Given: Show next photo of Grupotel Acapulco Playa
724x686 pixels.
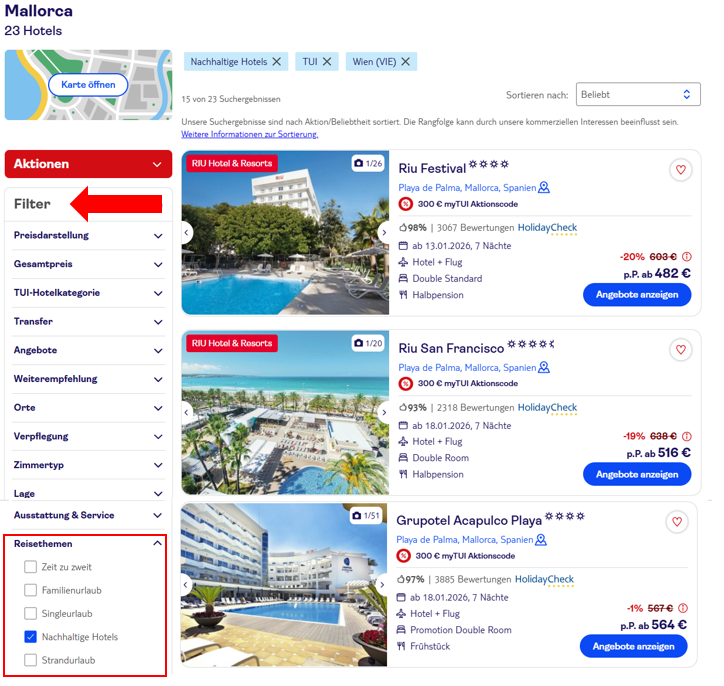Looking at the screenshot, I should click(382, 584).
